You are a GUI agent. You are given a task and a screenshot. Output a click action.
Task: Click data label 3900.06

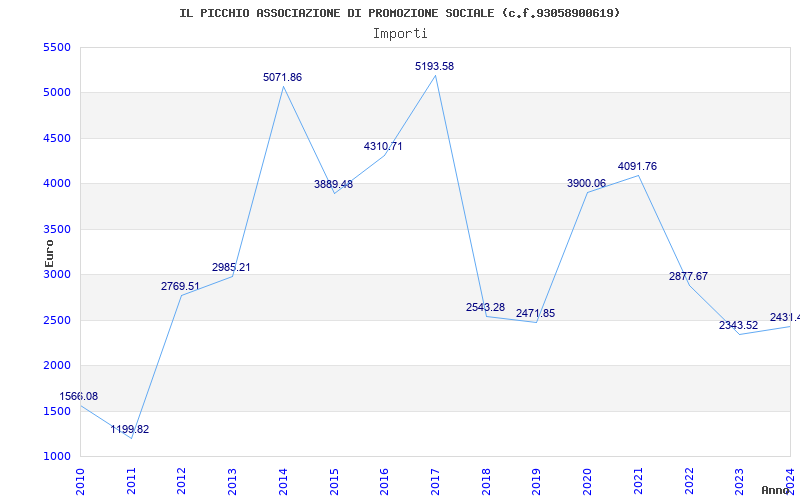click(x=586, y=183)
